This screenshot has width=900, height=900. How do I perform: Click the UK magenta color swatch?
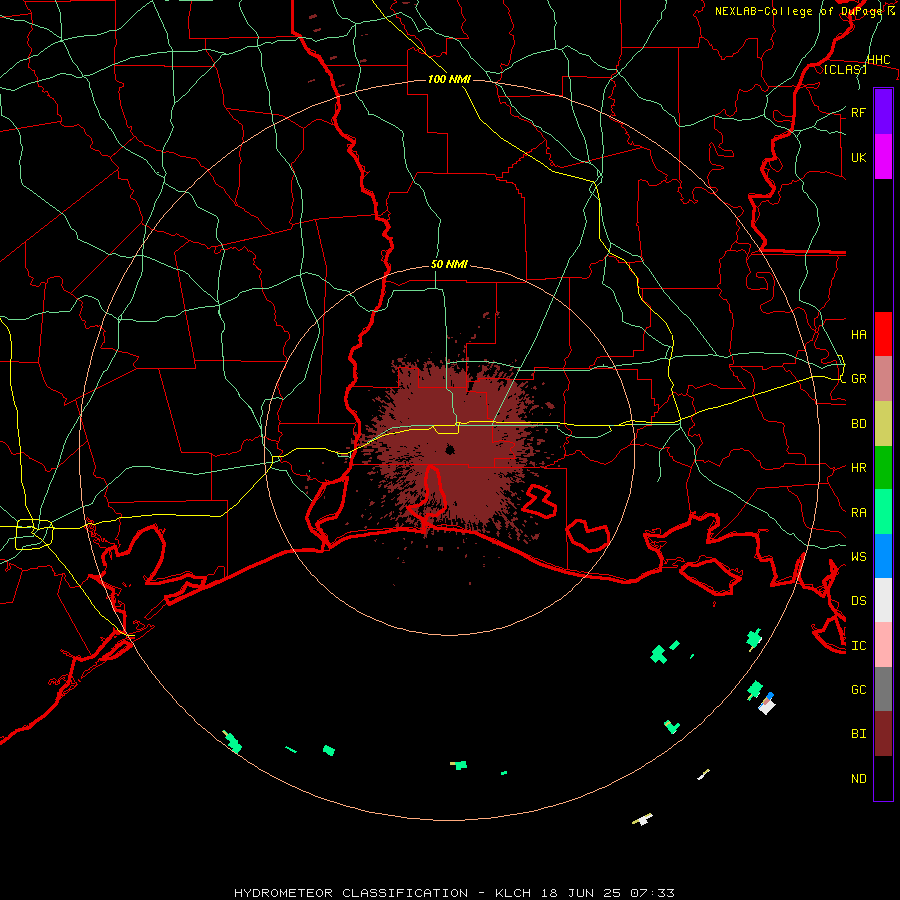point(883,157)
